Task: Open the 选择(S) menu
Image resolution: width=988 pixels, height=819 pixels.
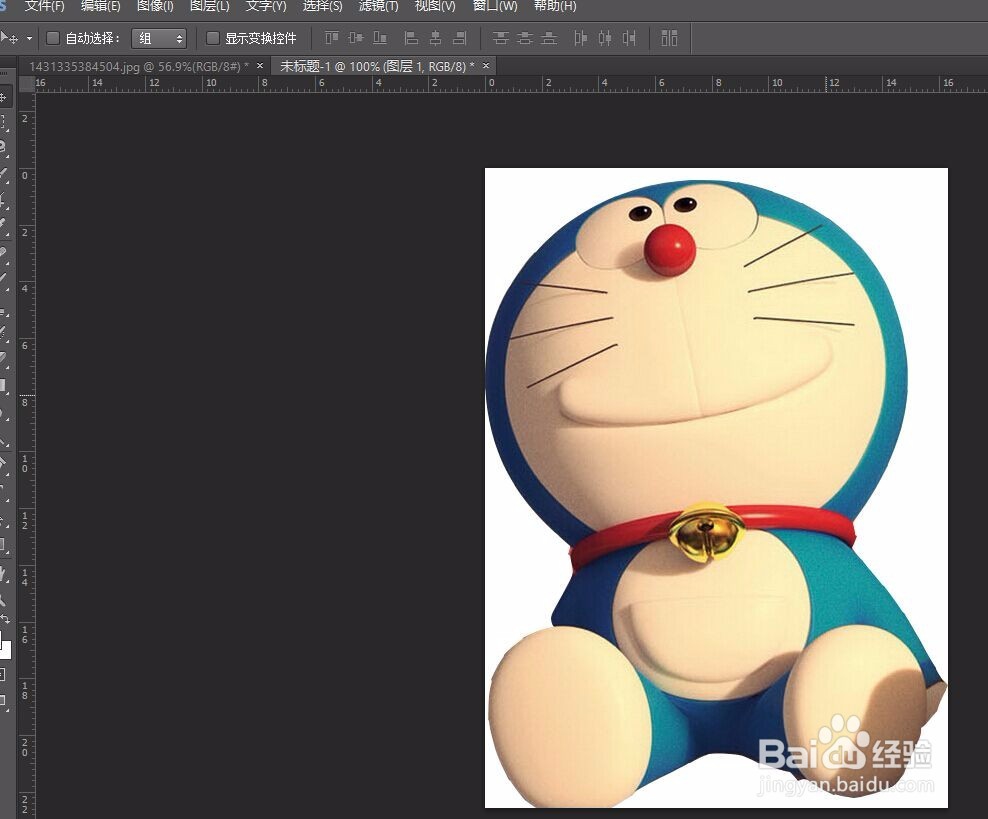Action: point(322,6)
